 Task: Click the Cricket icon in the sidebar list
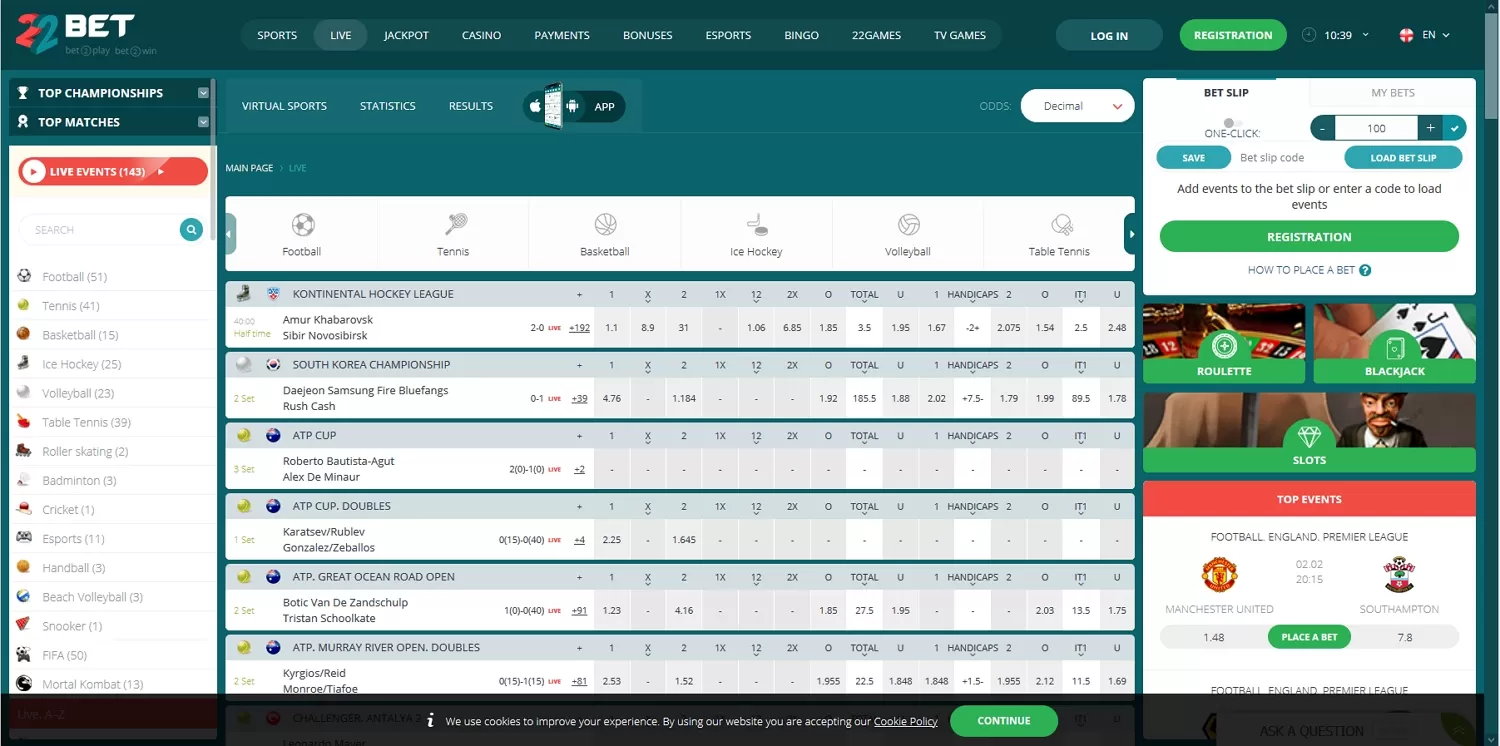[x=24, y=509]
